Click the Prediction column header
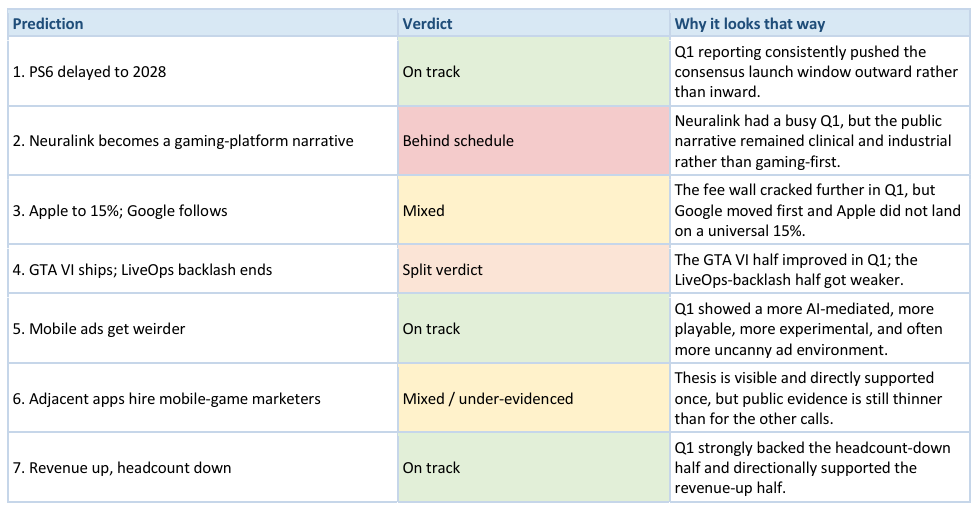The height and width of the screenshot is (506, 975). point(203,24)
